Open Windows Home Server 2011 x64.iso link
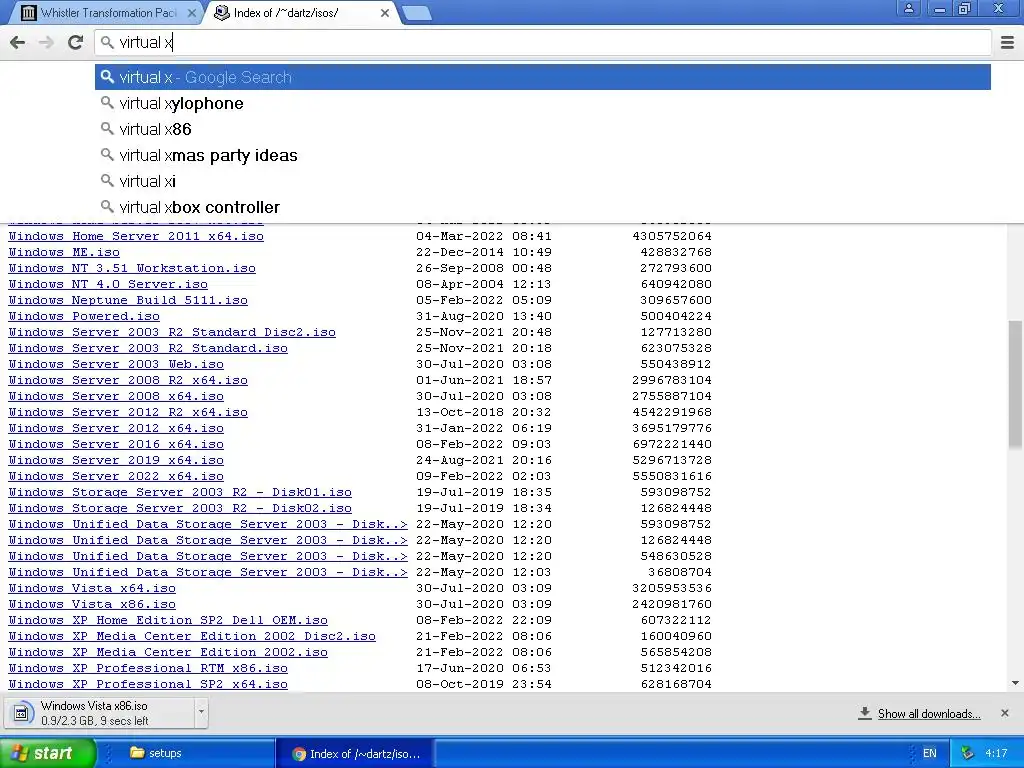Image resolution: width=1024 pixels, height=768 pixels. (x=136, y=236)
